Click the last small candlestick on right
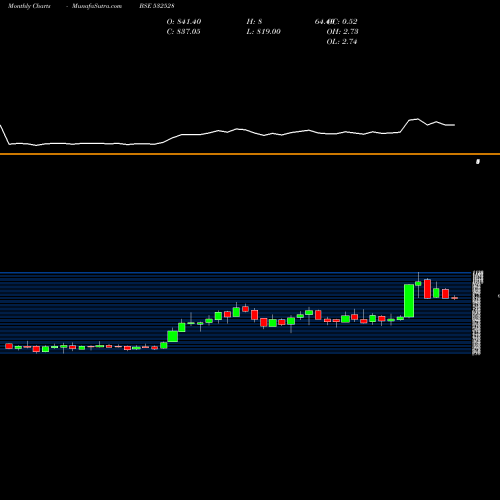This screenshot has height=500, width=500. (x=455, y=298)
